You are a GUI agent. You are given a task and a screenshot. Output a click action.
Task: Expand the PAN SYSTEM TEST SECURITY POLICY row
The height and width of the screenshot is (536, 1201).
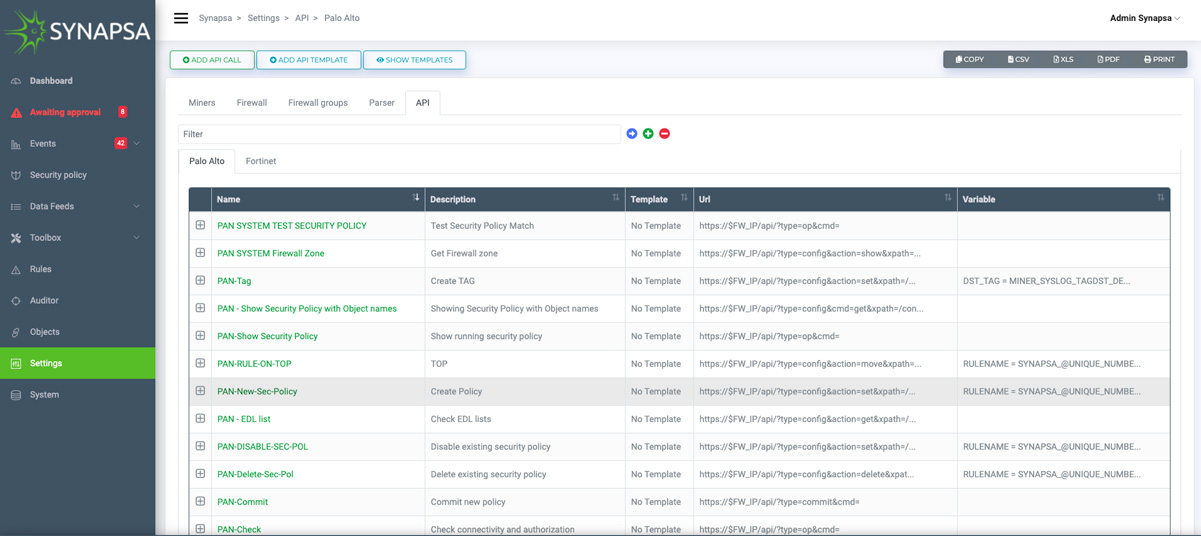200,225
